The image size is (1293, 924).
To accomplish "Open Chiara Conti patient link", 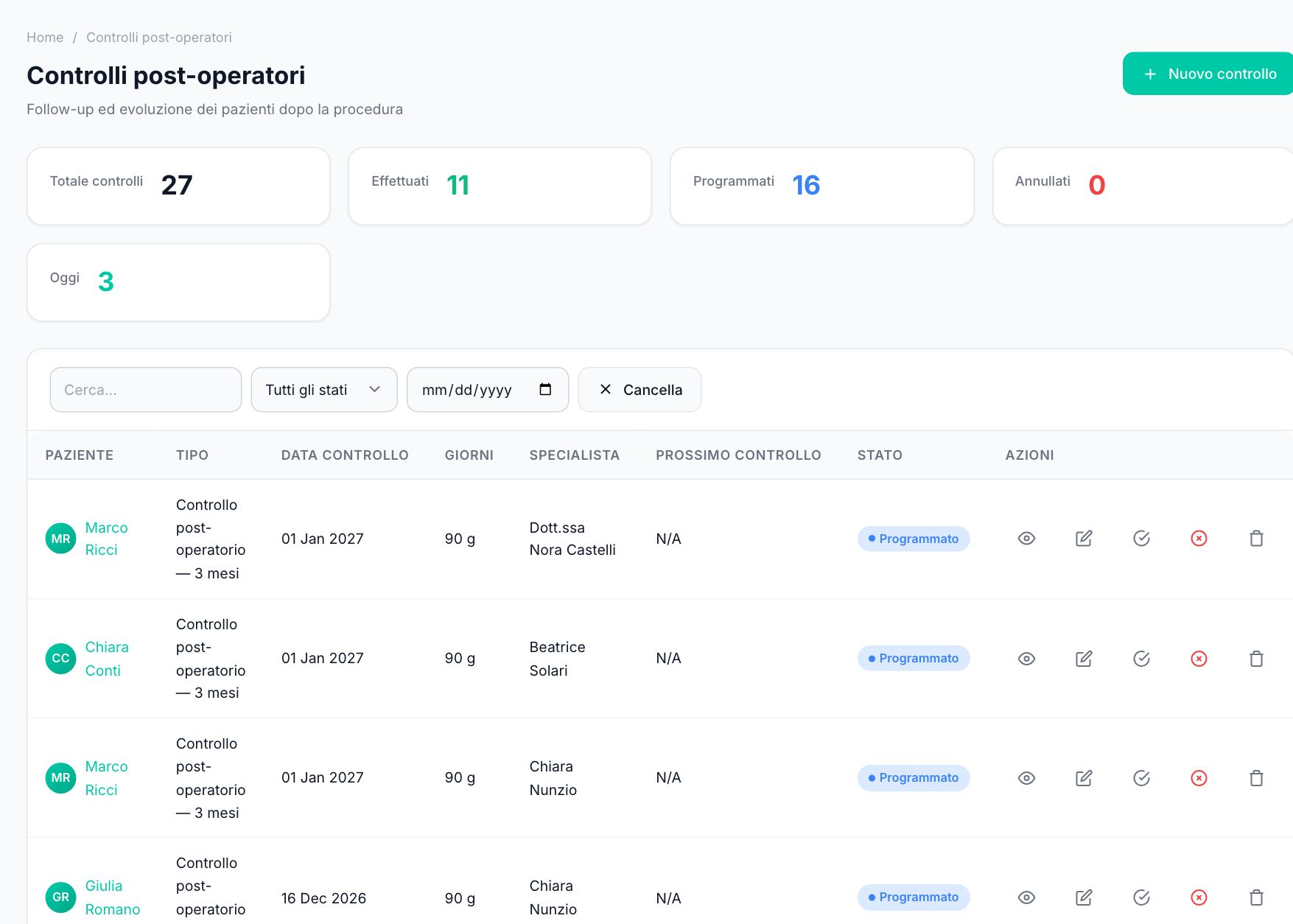I will (107, 659).
